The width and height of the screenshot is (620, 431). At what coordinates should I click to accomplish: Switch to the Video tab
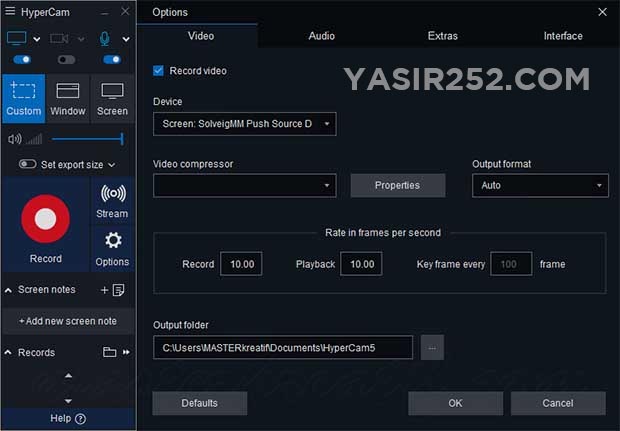coord(201,36)
